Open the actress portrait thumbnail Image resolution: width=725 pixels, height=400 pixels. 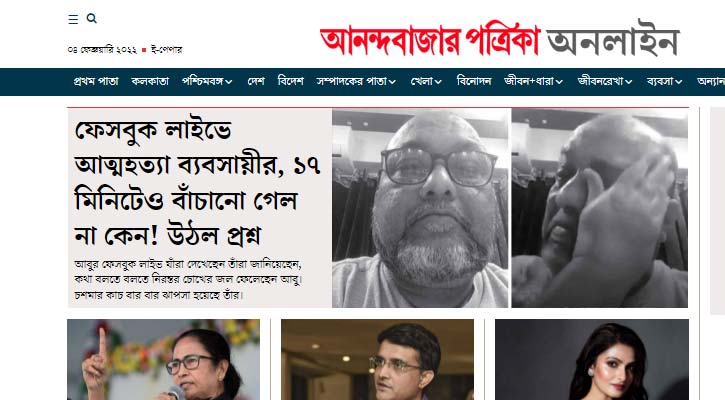[x=592, y=359]
